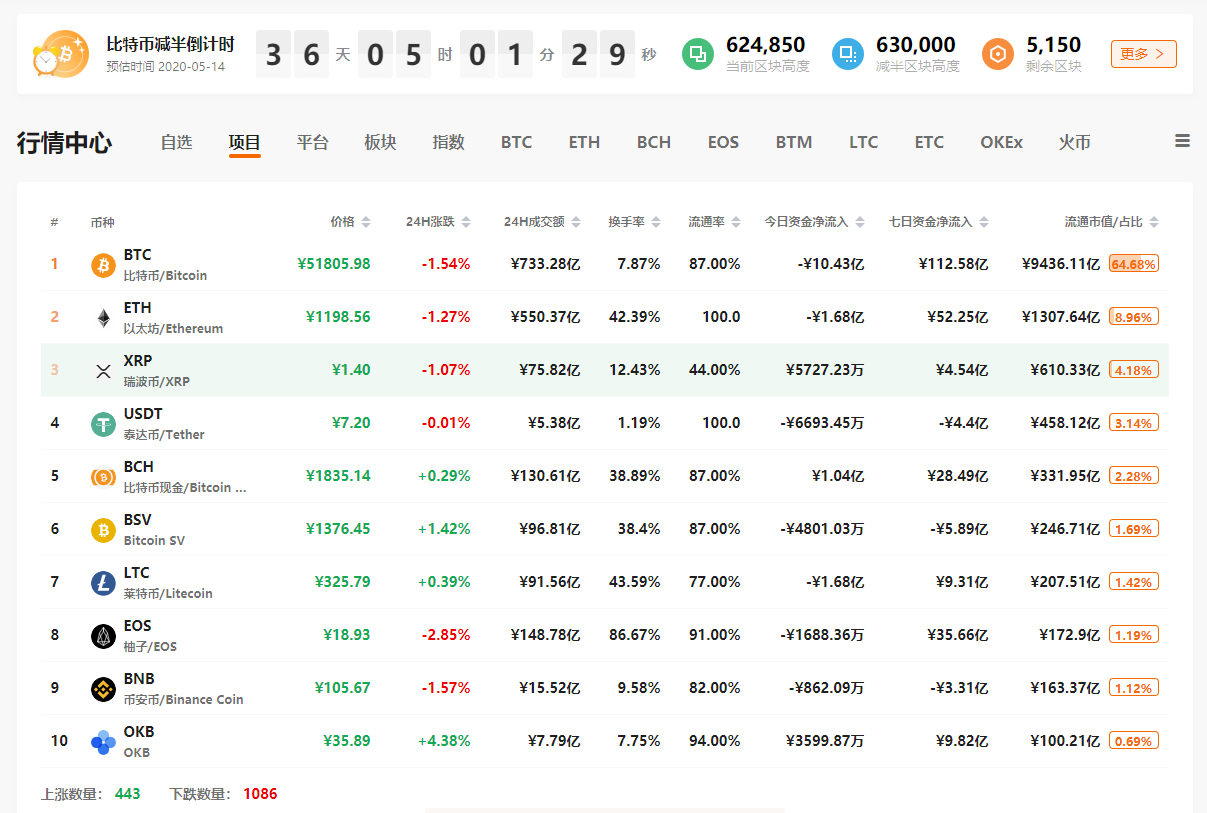Click the falling count 1086

pyautogui.click(x=260, y=794)
